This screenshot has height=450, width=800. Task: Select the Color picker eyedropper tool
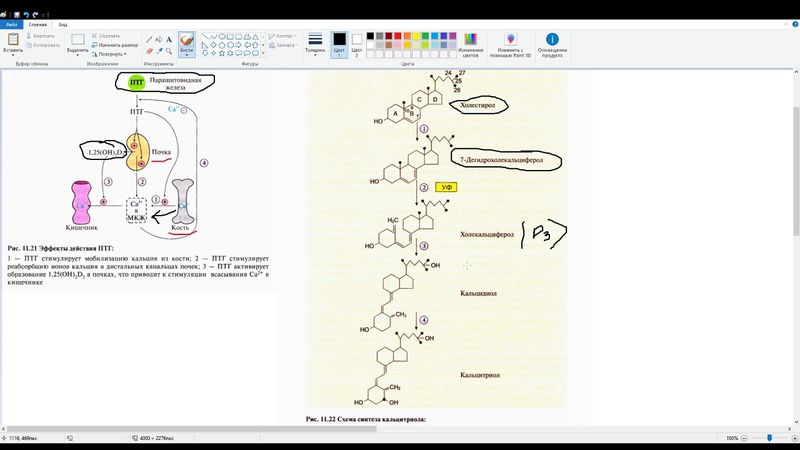(159, 50)
